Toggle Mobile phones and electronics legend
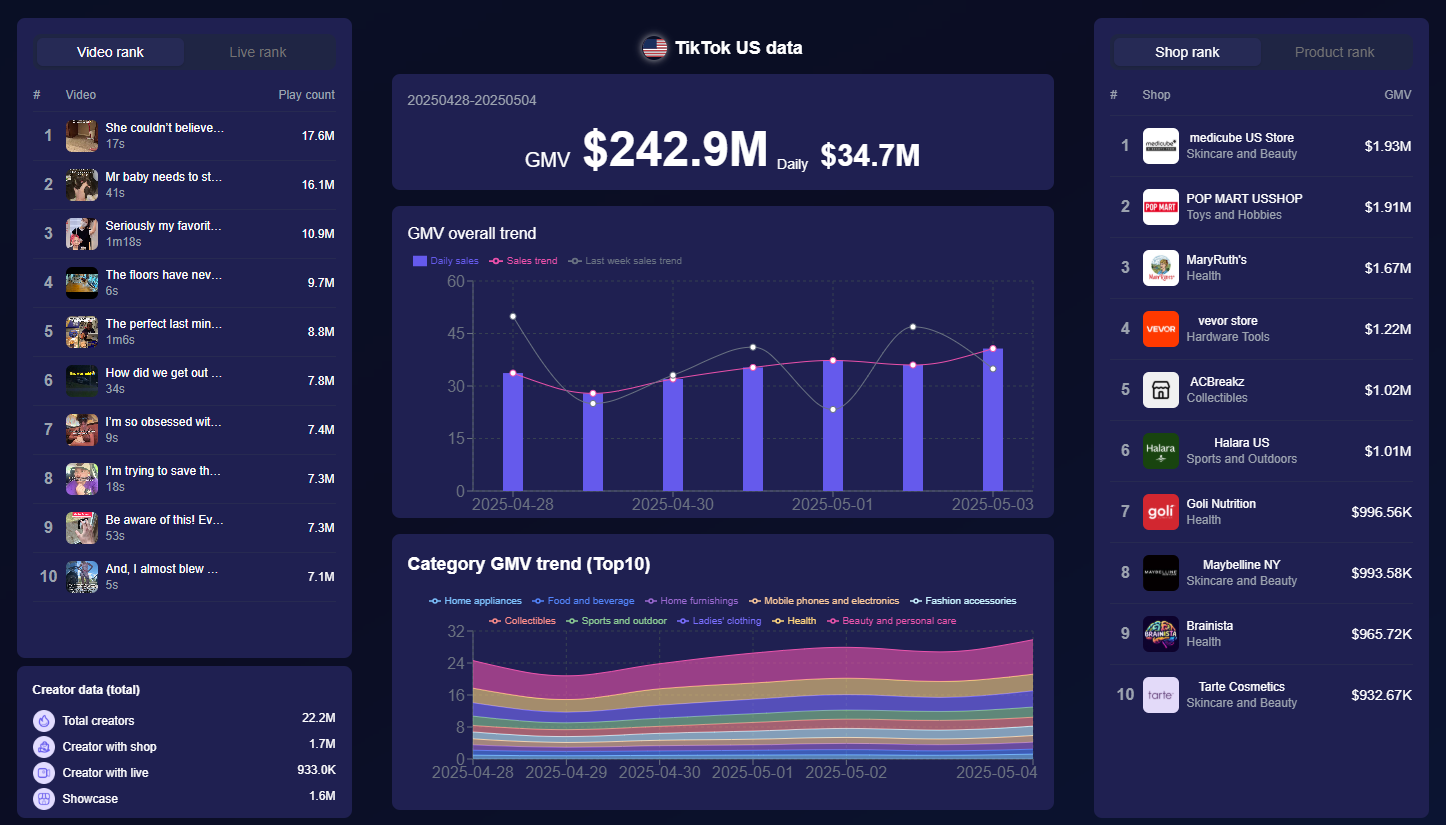The width and height of the screenshot is (1446, 825). [823, 601]
